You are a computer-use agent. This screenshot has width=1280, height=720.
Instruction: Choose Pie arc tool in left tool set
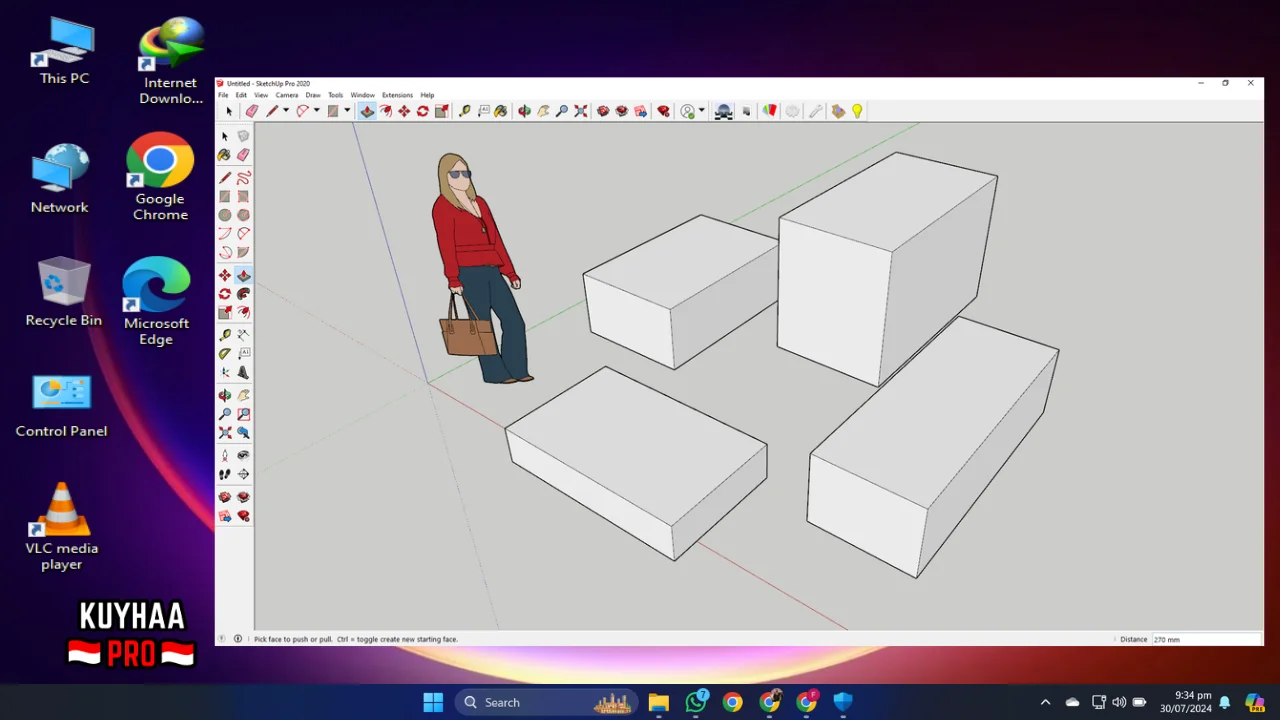[x=243, y=251]
